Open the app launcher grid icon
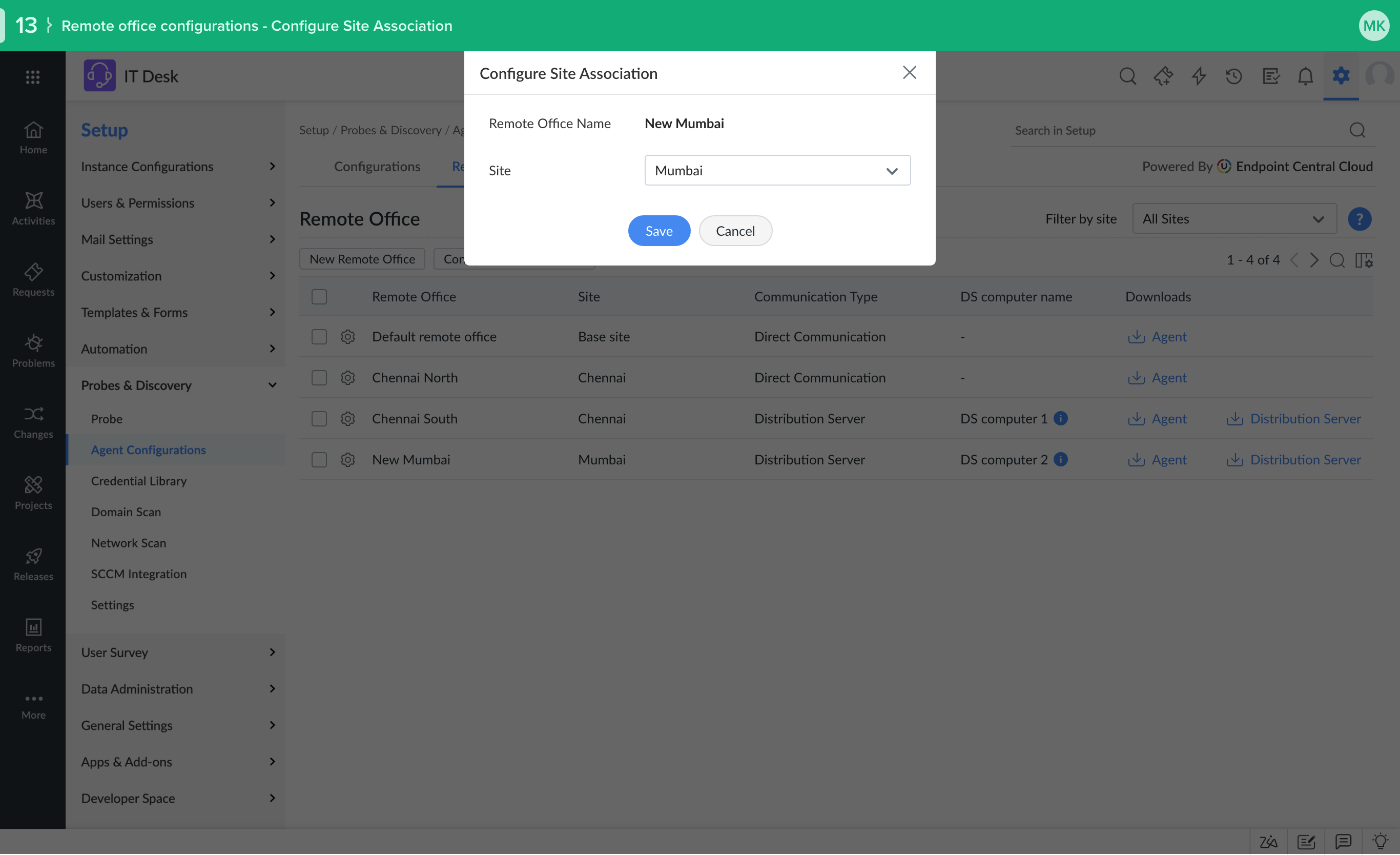 click(x=33, y=77)
